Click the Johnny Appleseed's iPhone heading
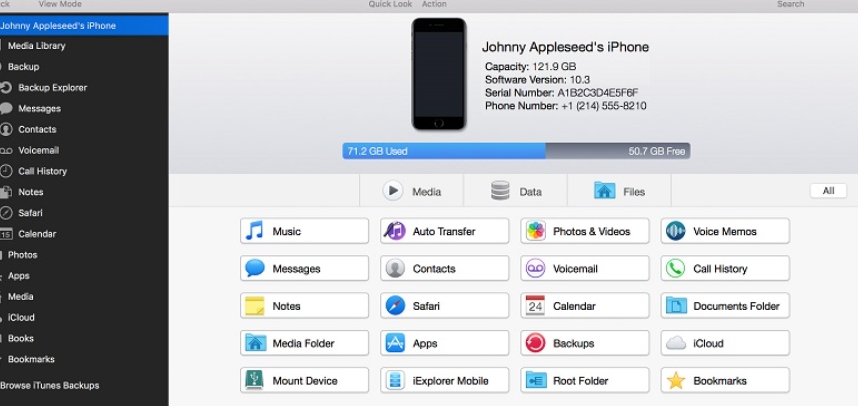This screenshot has width=858, height=406. click(565, 47)
